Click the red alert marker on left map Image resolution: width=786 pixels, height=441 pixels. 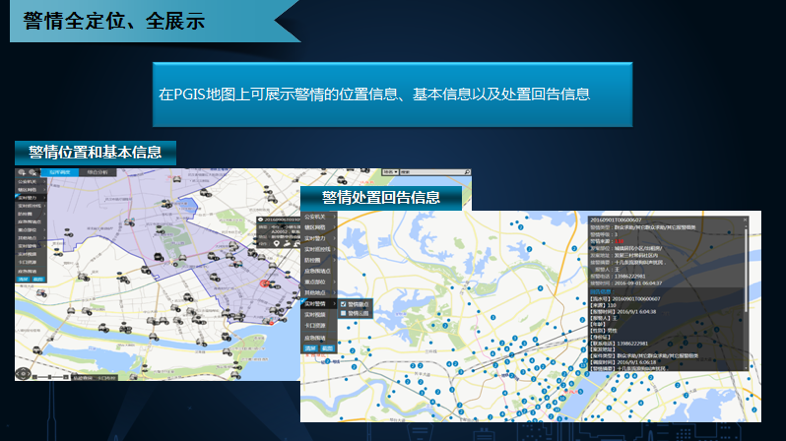264,283
